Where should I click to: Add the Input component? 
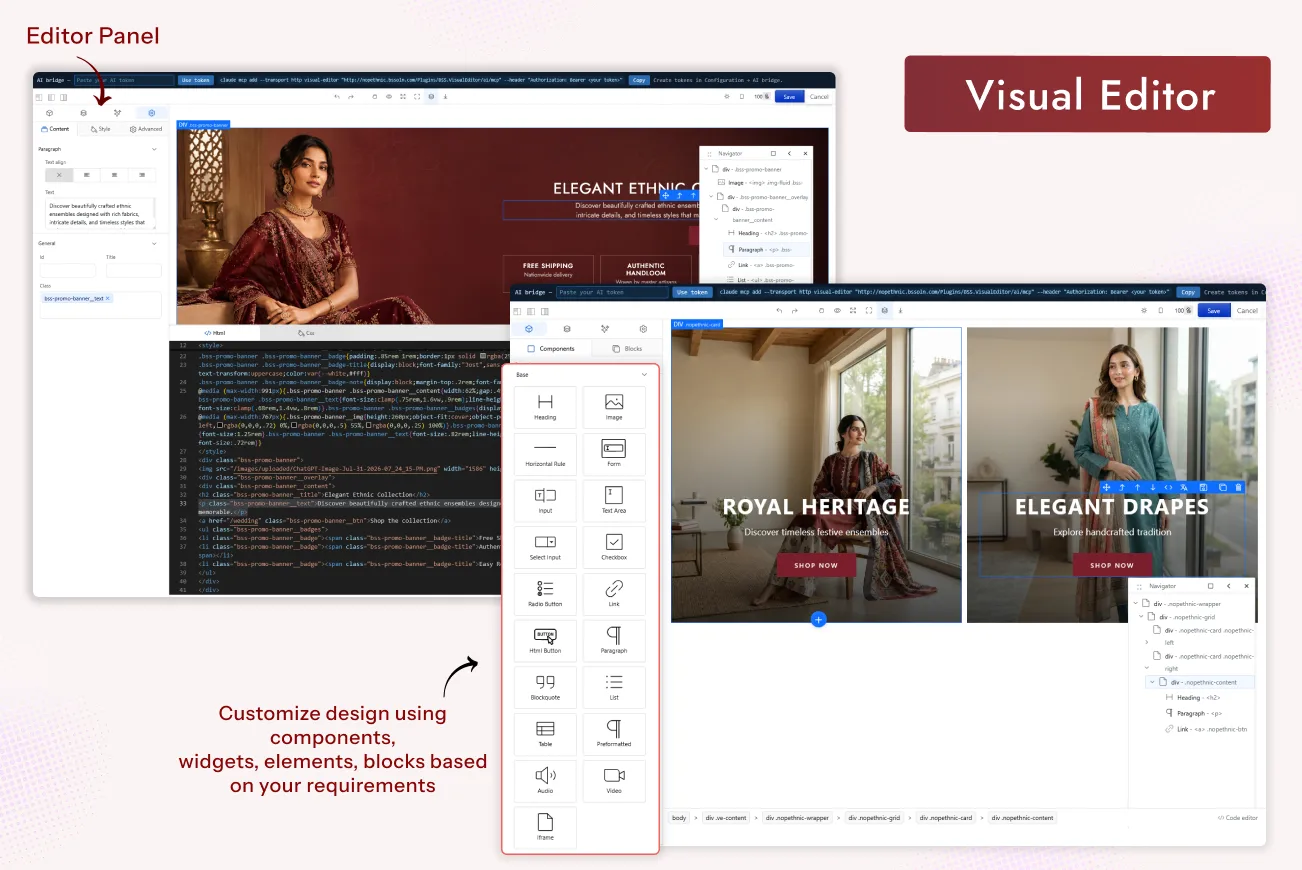coord(545,501)
